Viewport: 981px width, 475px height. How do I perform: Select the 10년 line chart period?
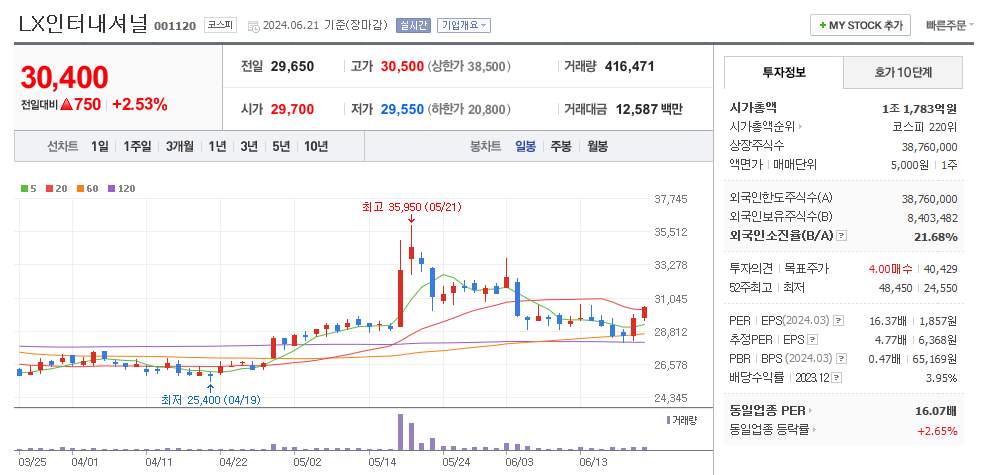click(316, 147)
